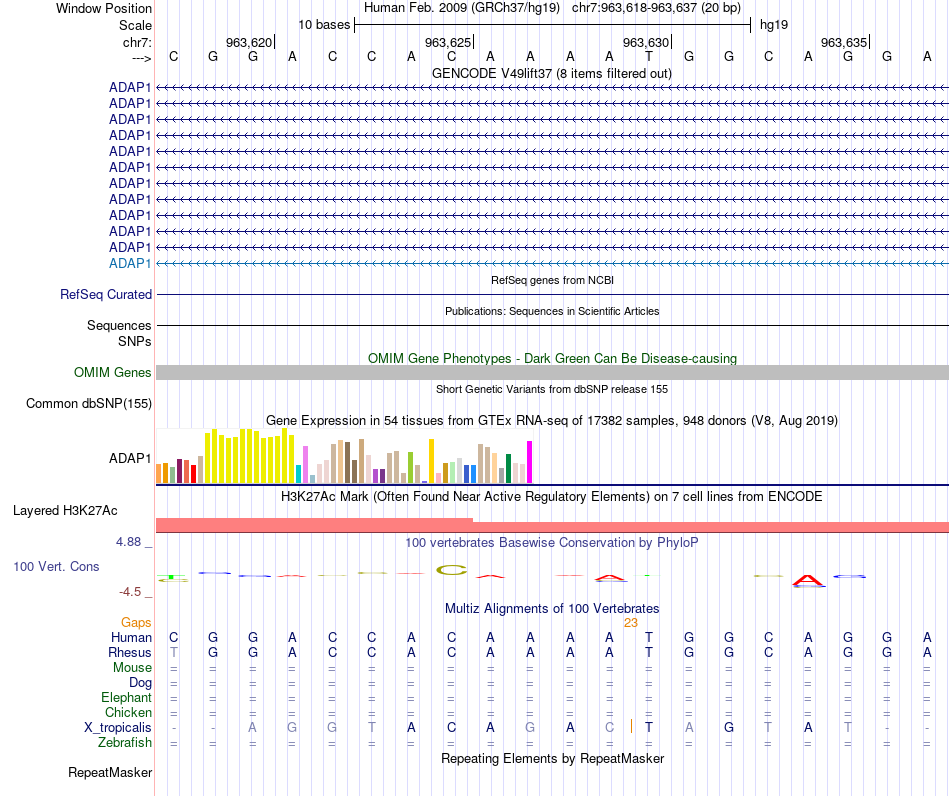Click the orange insertion tick in X_tropicalis row
Screen dimensions: 950x796
[631, 726]
